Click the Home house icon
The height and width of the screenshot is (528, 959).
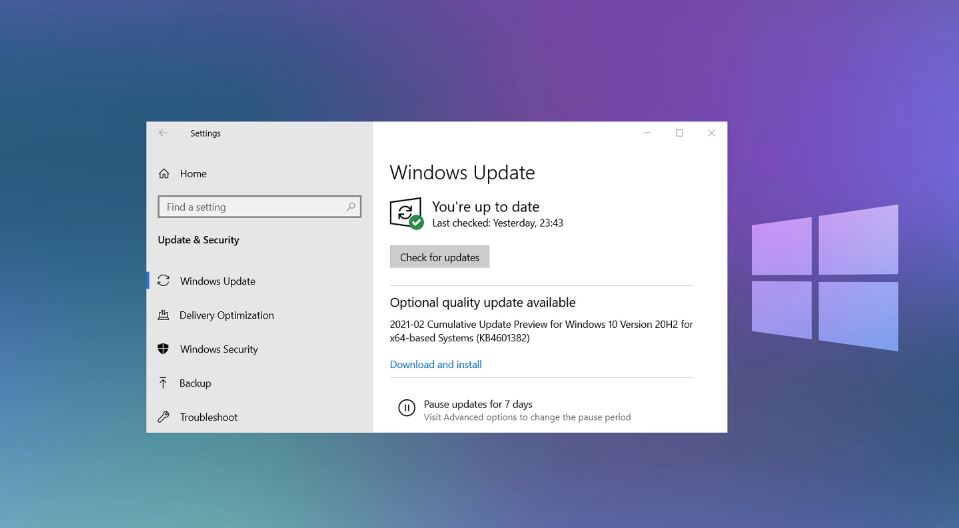[164, 174]
